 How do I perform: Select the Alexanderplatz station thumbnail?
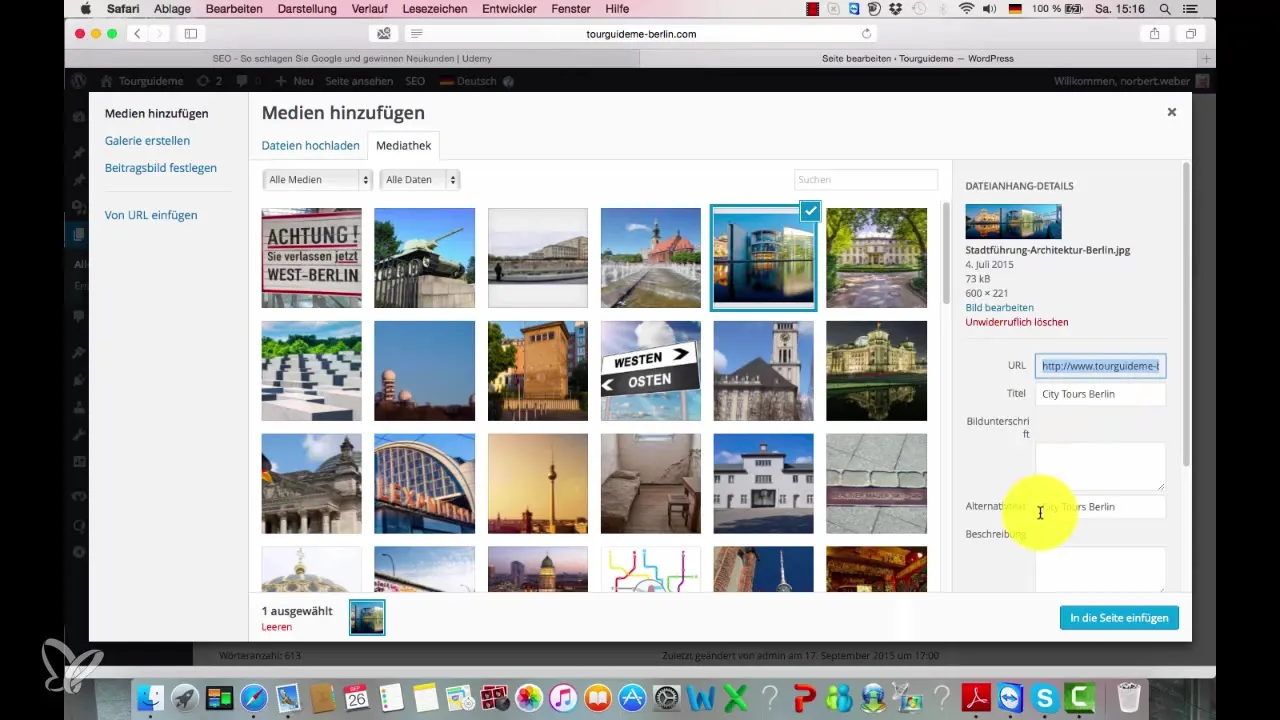[424, 484]
